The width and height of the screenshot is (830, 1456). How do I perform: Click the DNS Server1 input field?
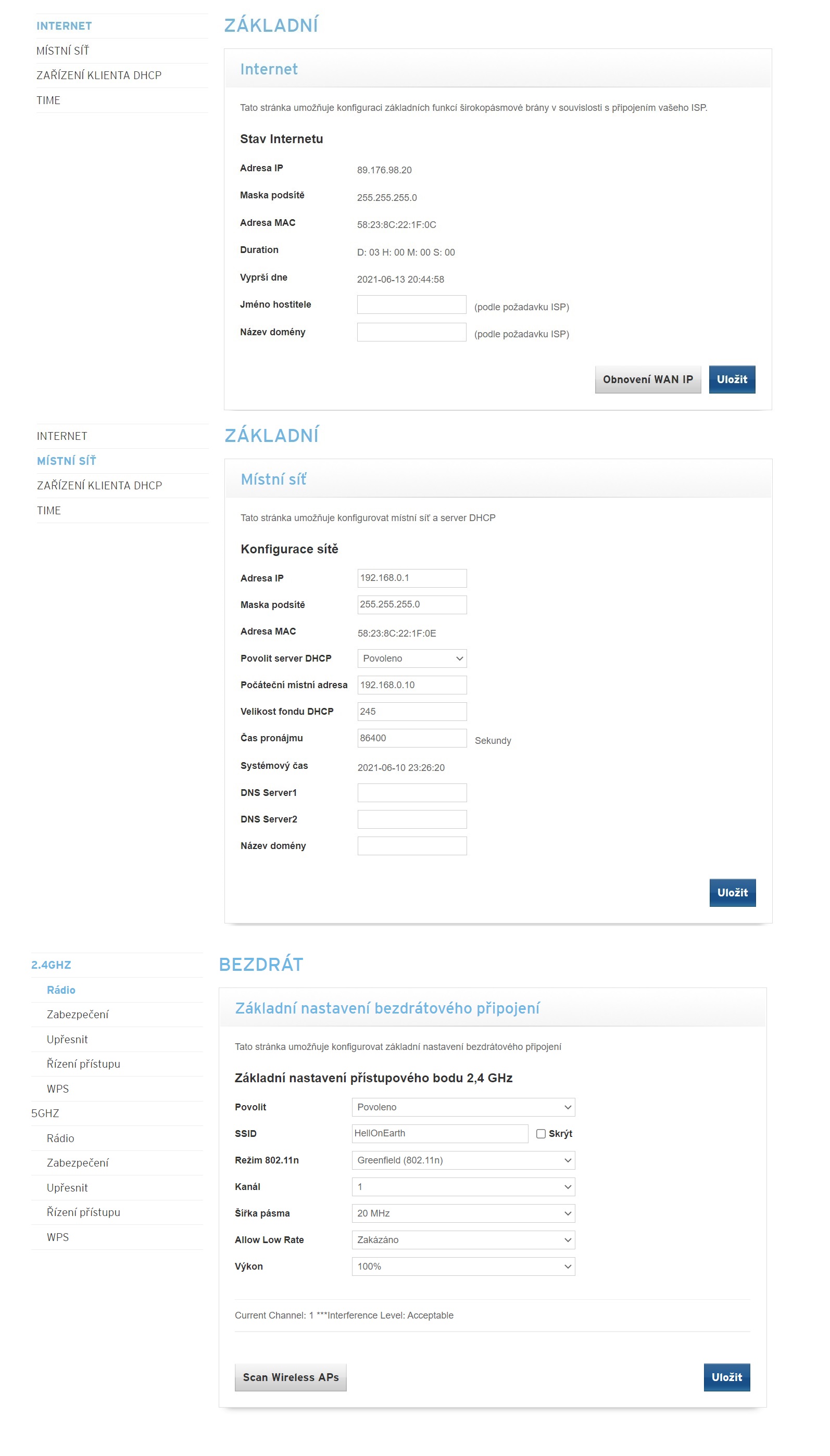[x=411, y=792]
